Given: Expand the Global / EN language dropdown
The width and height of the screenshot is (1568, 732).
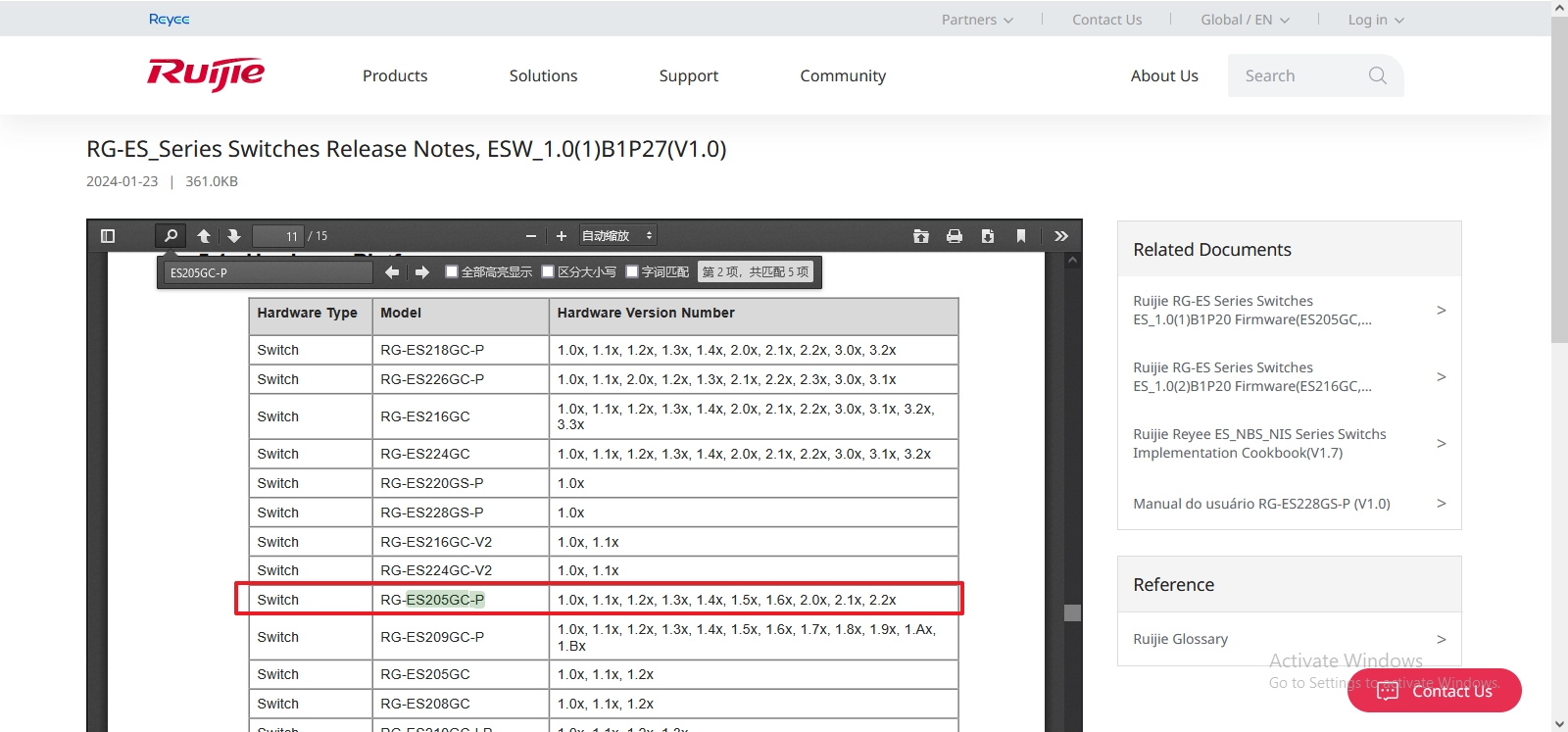Looking at the screenshot, I should [x=1245, y=20].
